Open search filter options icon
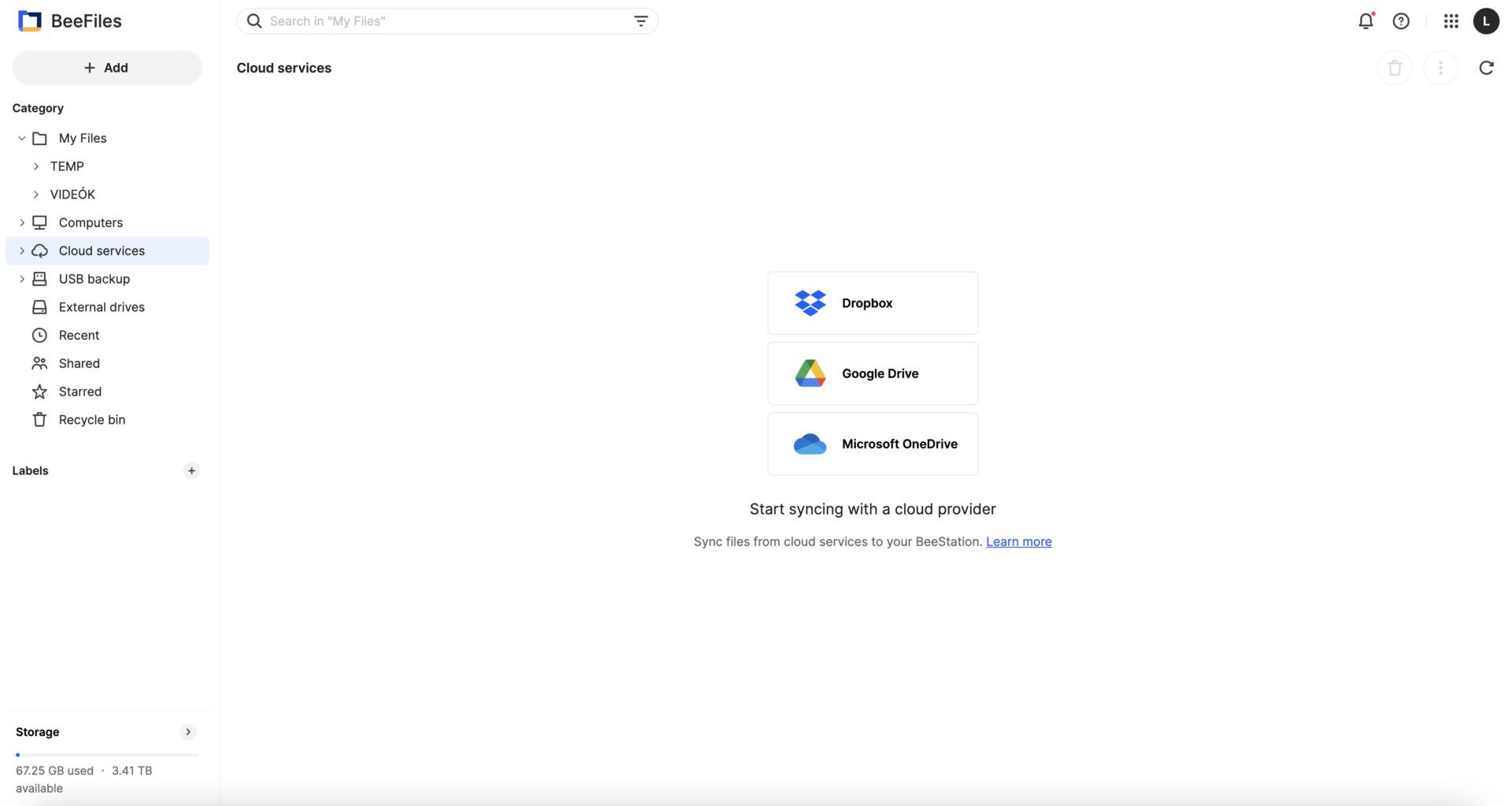The image size is (1512, 806). pyautogui.click(x=641, y=21)
